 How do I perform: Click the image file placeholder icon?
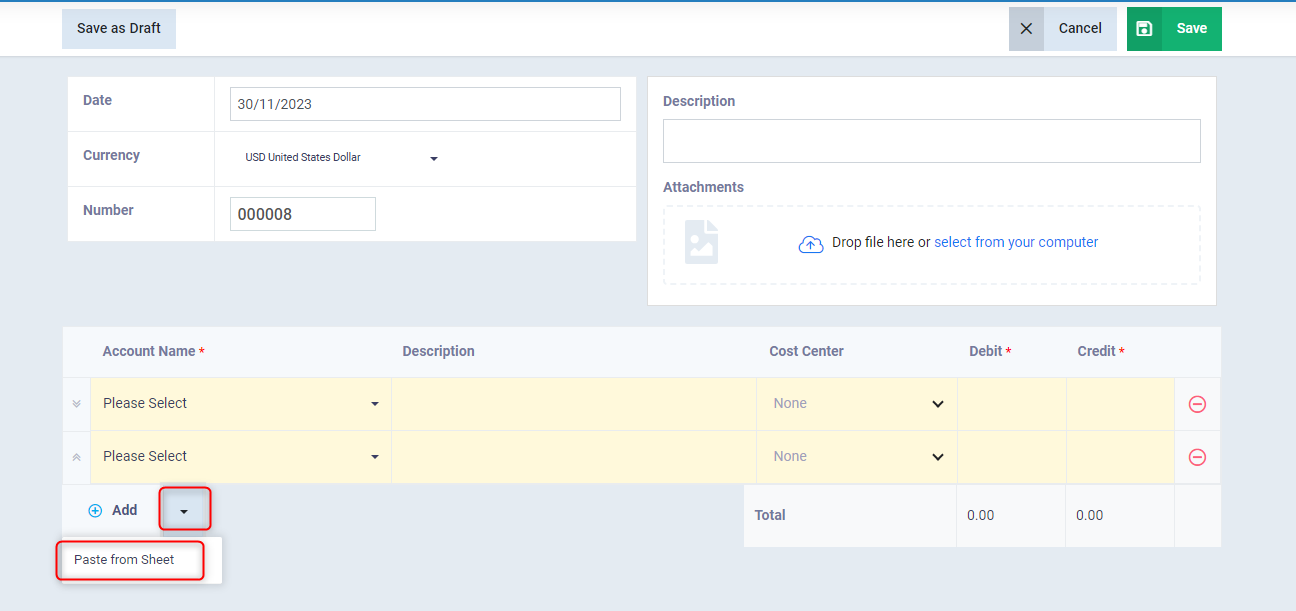(701, 243)
